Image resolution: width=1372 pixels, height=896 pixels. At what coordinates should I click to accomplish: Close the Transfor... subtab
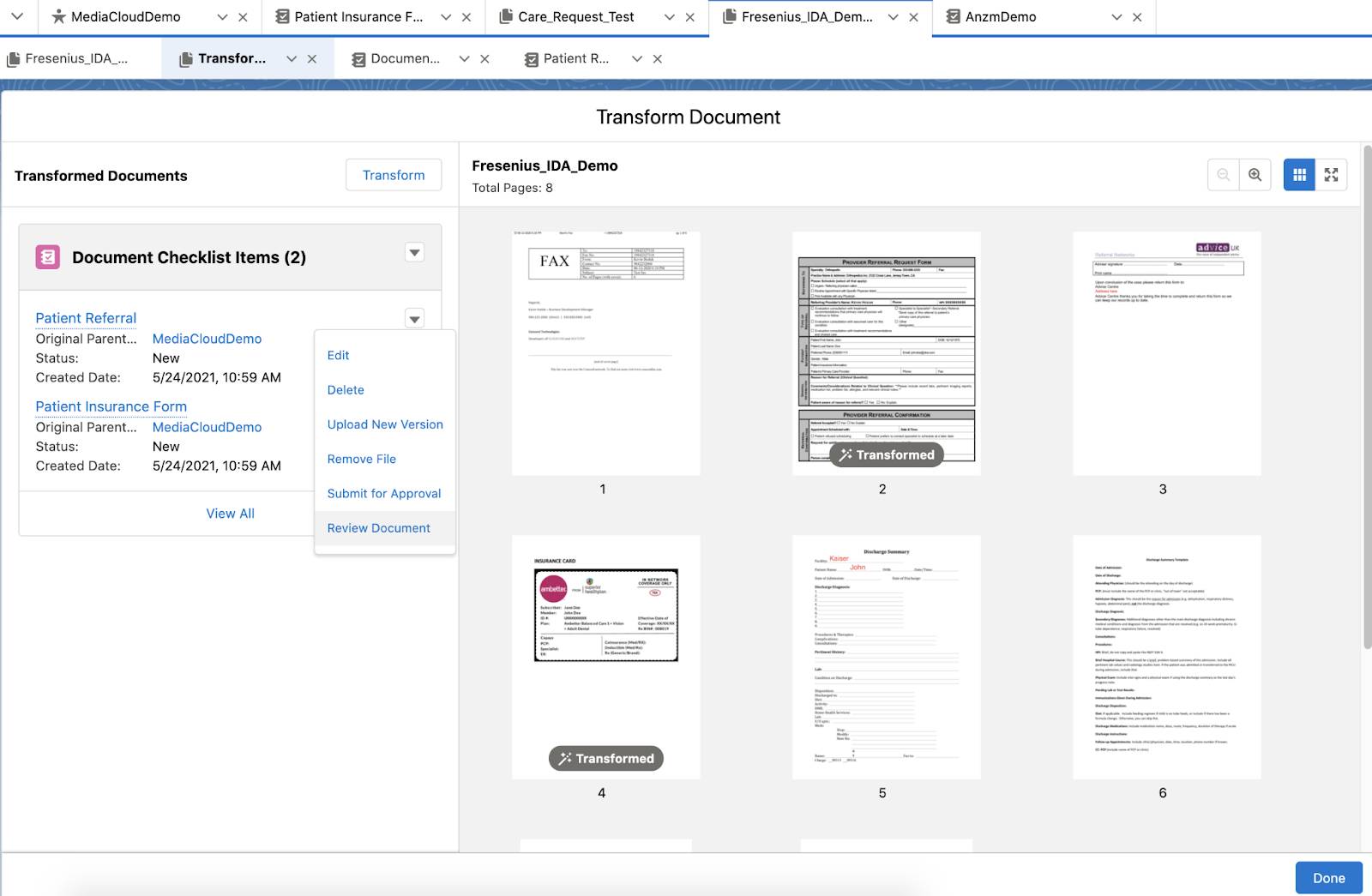coord(312,59)
